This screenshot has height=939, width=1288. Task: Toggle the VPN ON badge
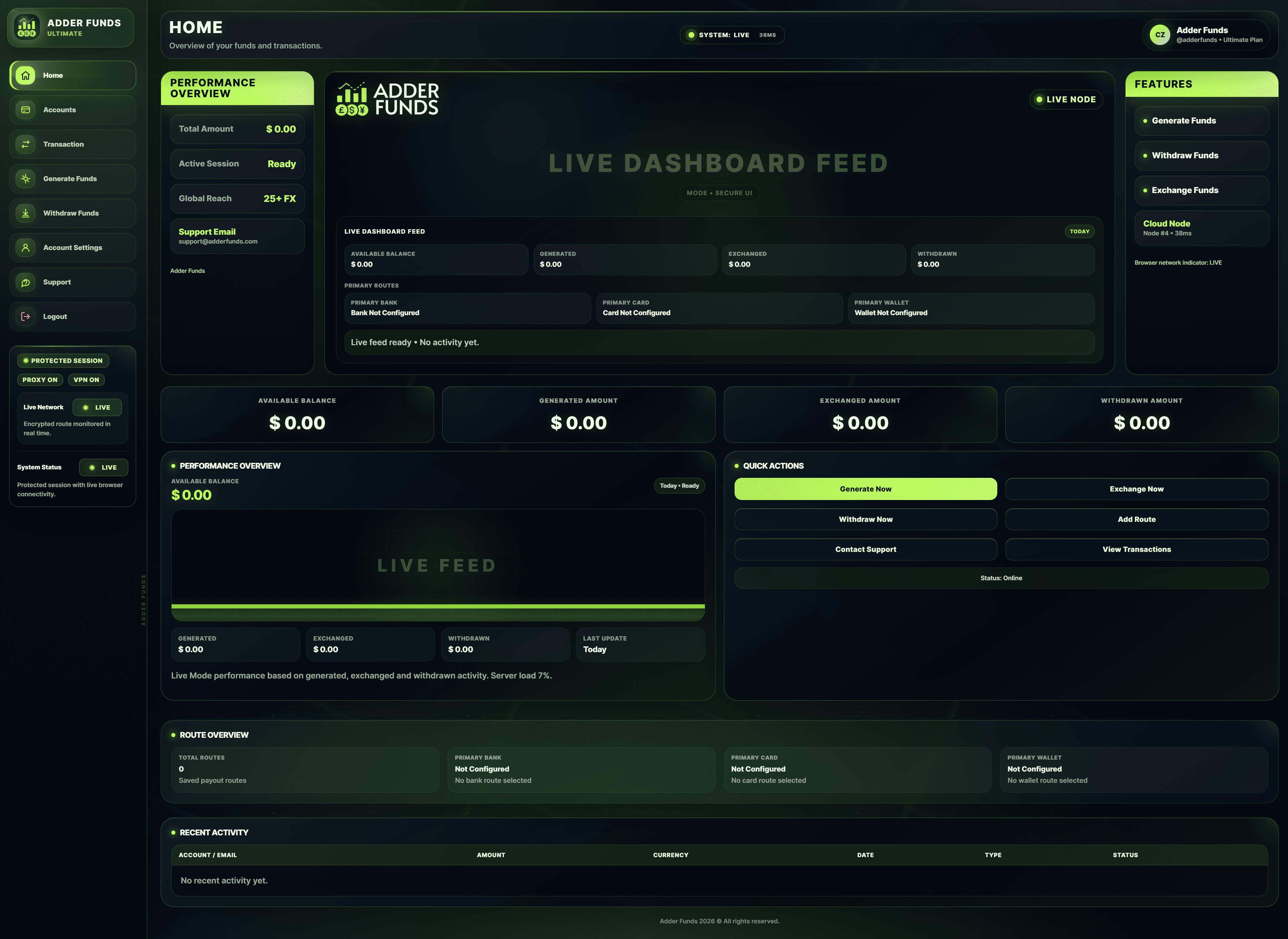[86, 380]
